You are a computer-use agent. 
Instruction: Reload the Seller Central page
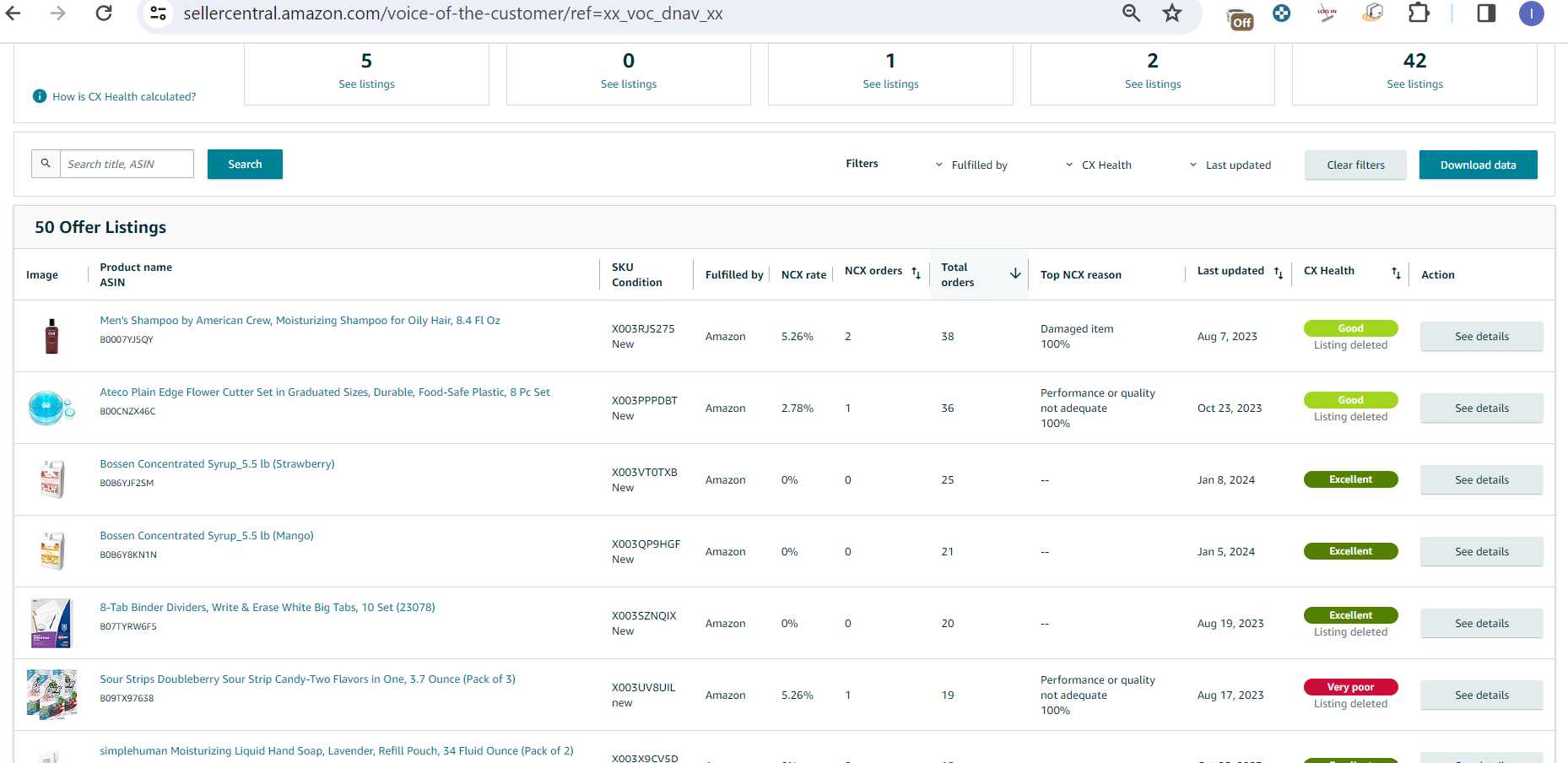click(104, 14)
